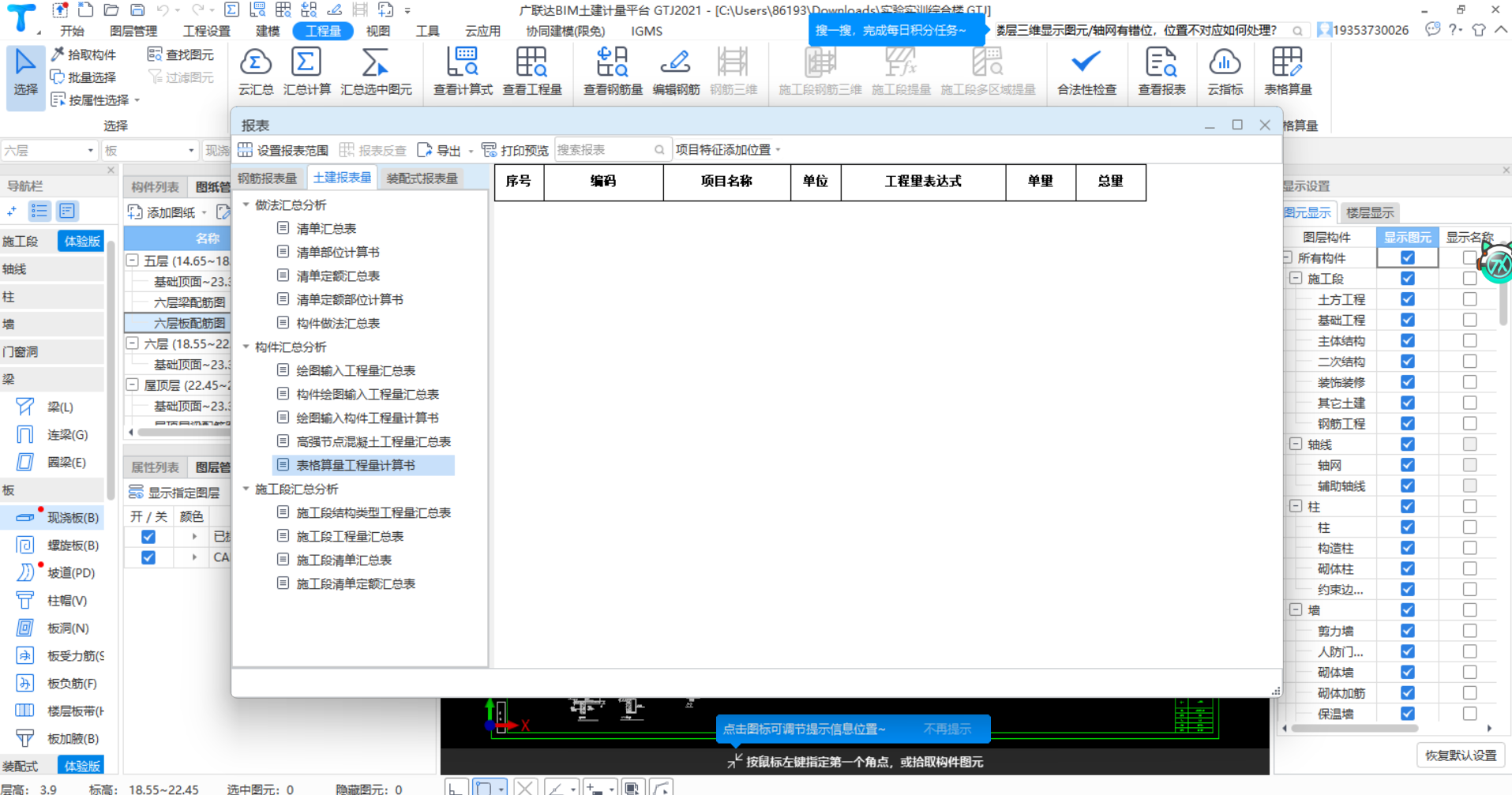
Task: Toggle 构造柱 display element checkbox
Action: [x=1407, y=548]
